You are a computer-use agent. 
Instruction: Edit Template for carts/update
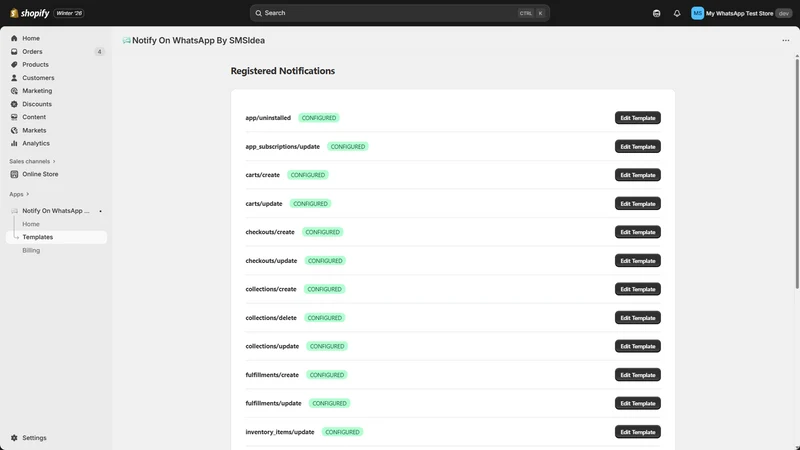click(637, 204)
